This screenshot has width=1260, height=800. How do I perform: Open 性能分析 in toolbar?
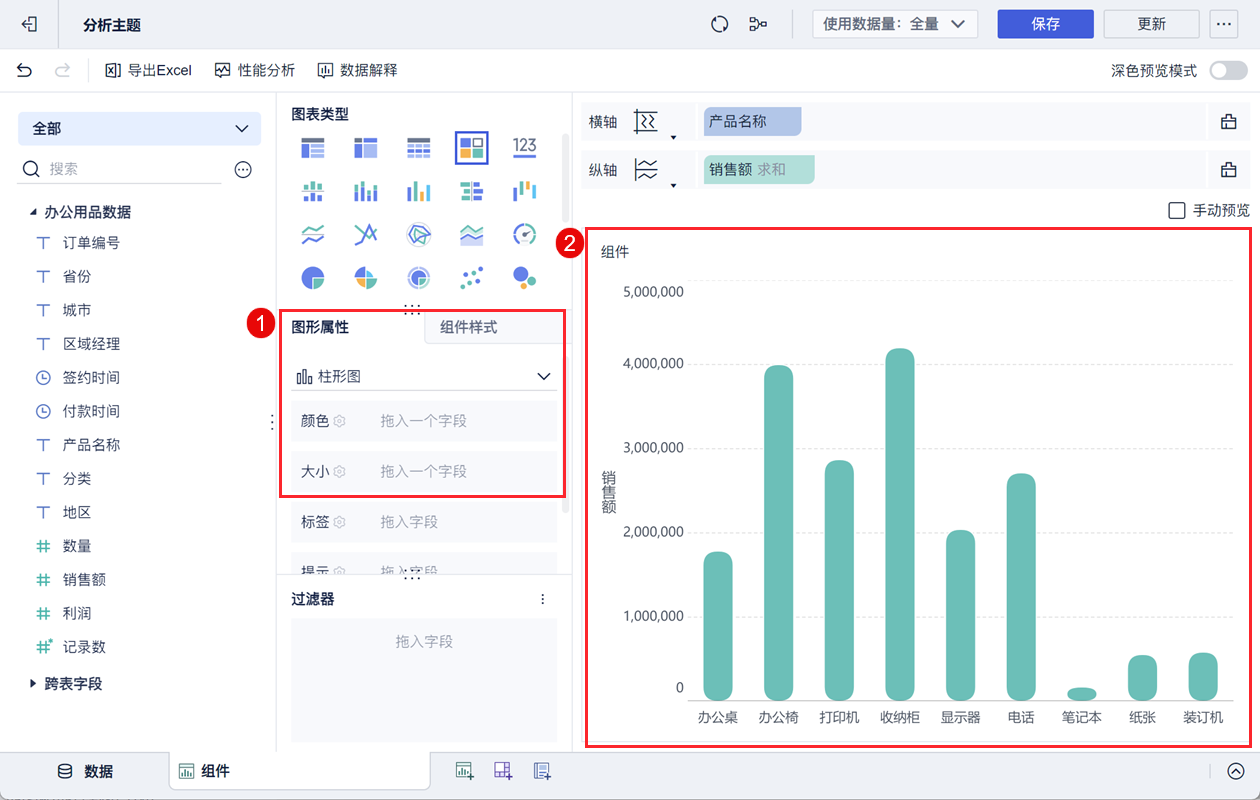(255, 70)
